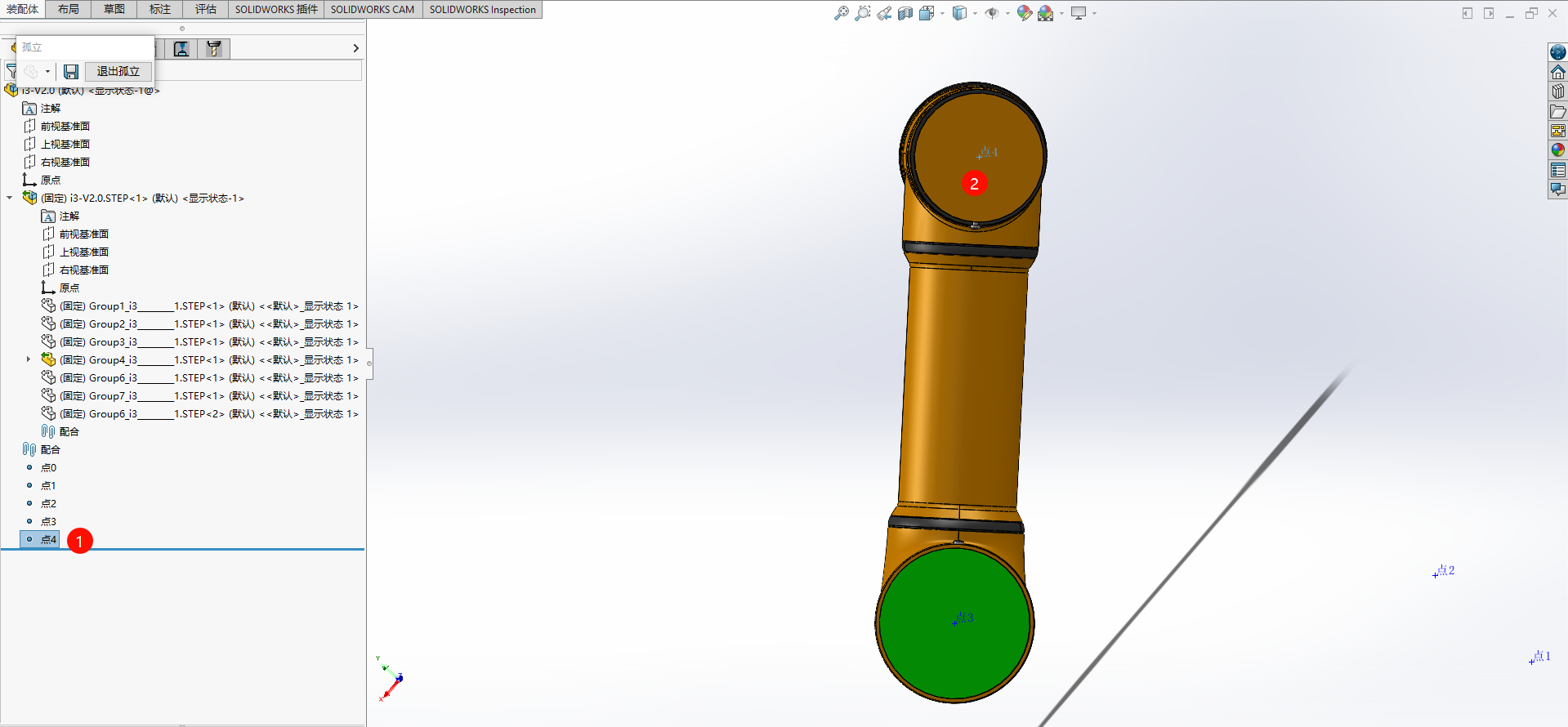Open the 草图 tab
This screenshot has width=1568, height=727.
[114, 9]
